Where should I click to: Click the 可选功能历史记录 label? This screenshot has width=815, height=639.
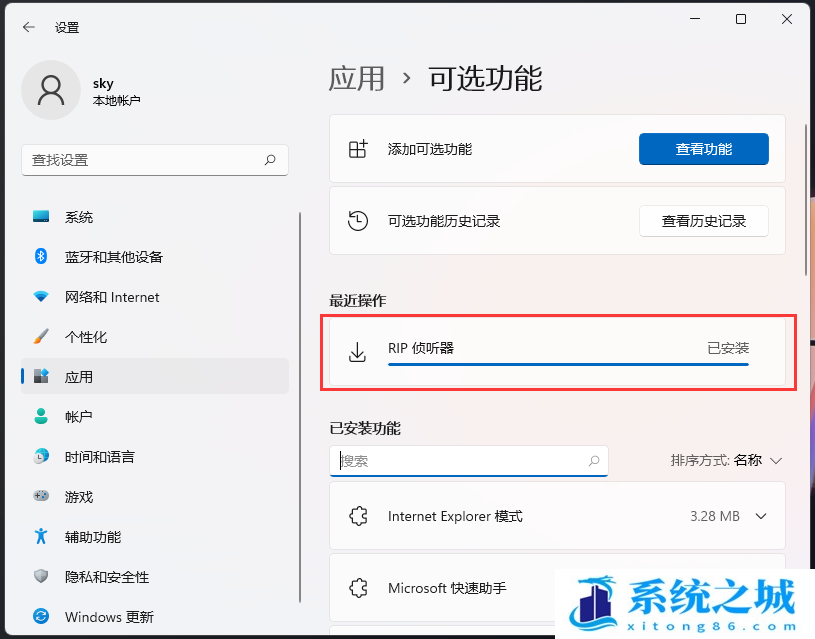point(444,221)
